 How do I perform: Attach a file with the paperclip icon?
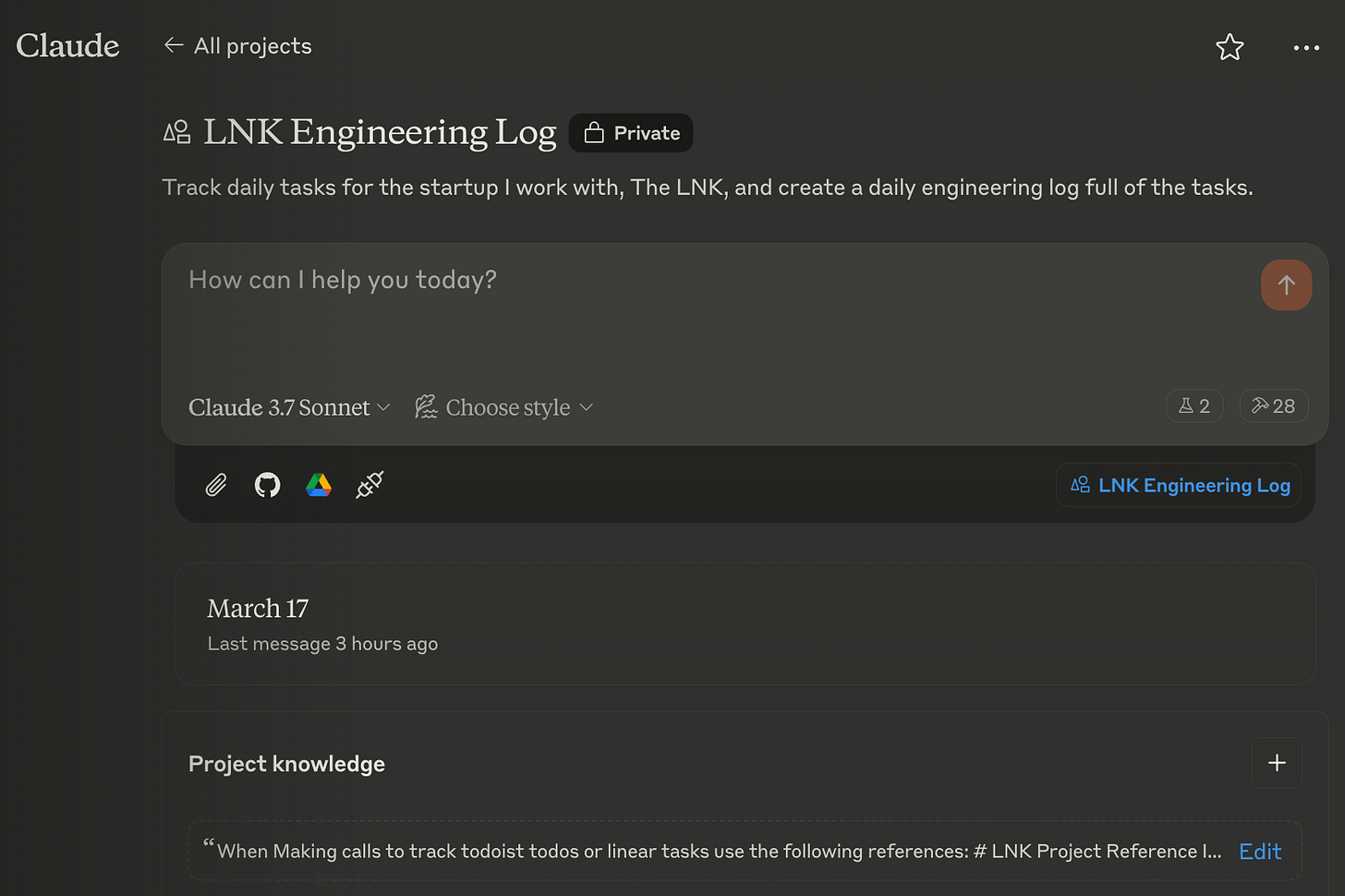[215, 485]
